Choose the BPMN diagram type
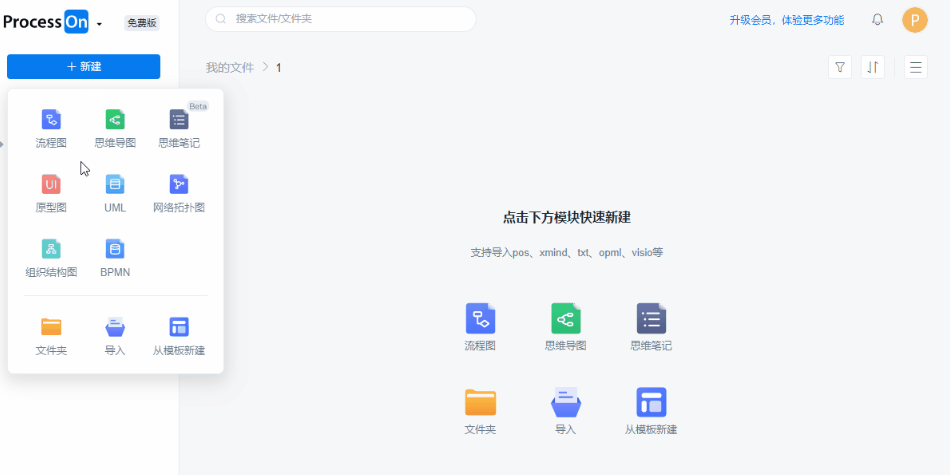This screenshot has width=950, height=475. pyautogui.click(x=115, y=258)
